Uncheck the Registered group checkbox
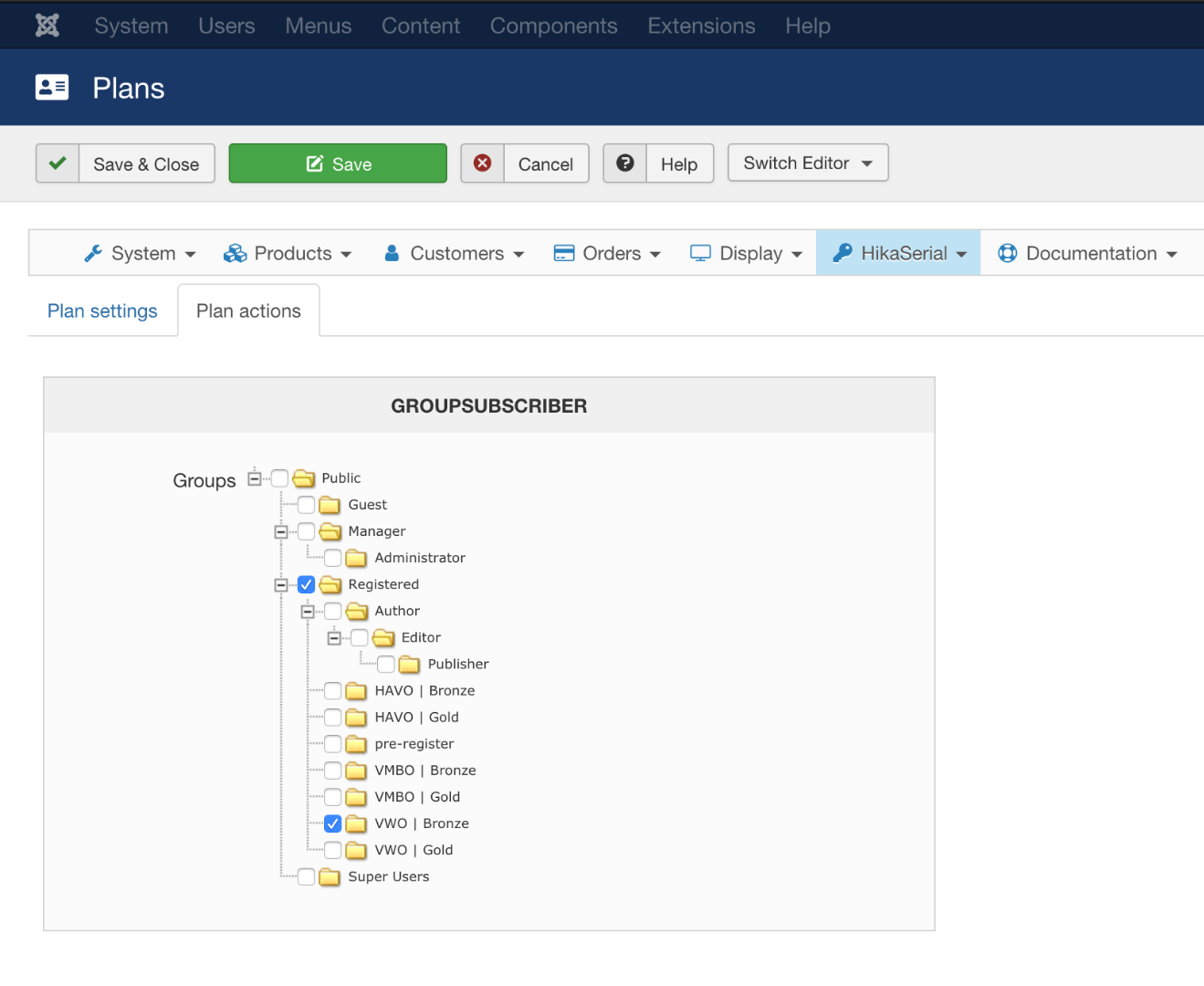Viewport: 1204px width, 986px height. [x=307, y=584]
